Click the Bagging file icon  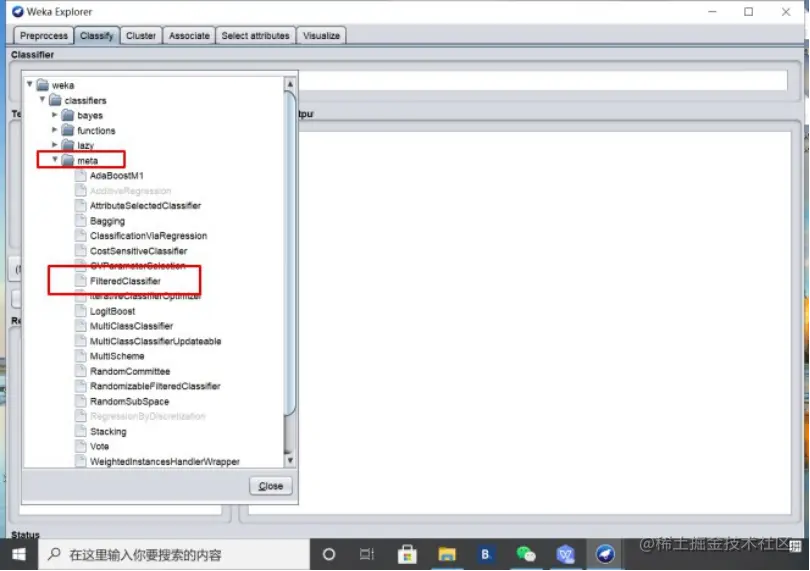click(x=80, y=221)
